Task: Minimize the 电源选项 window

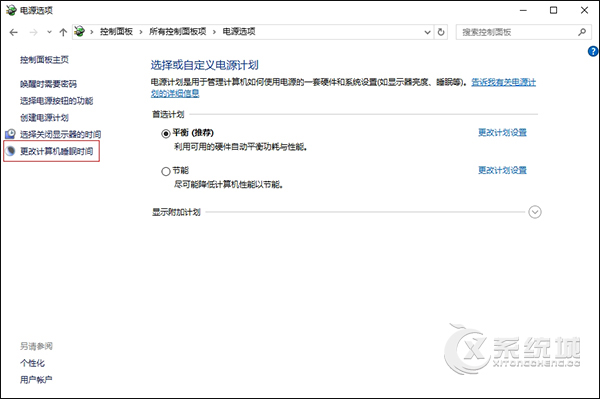Action: click(x=523, y=10)
